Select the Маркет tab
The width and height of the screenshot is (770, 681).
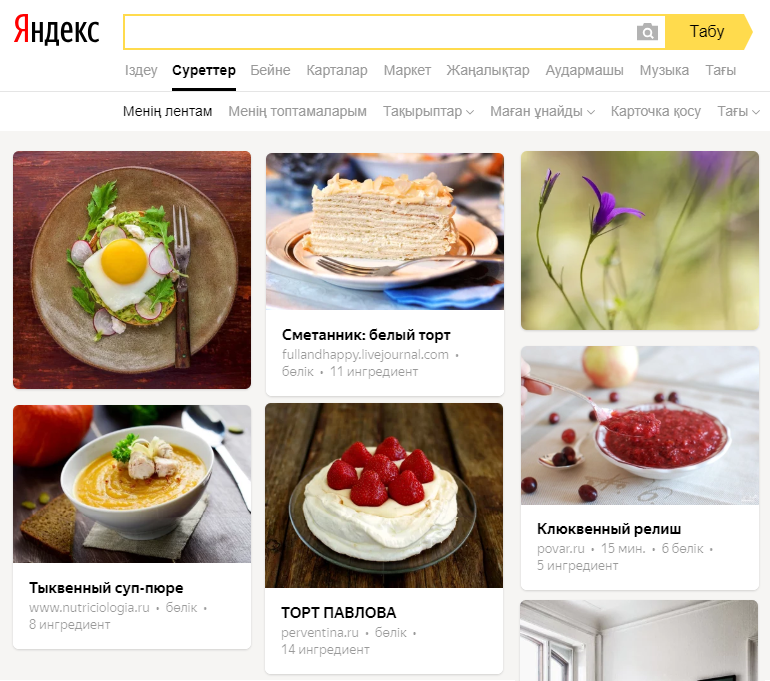[407, 70]
